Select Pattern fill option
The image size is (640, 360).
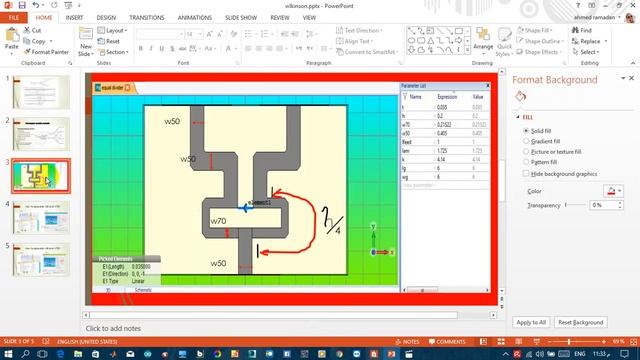point(540,162)
